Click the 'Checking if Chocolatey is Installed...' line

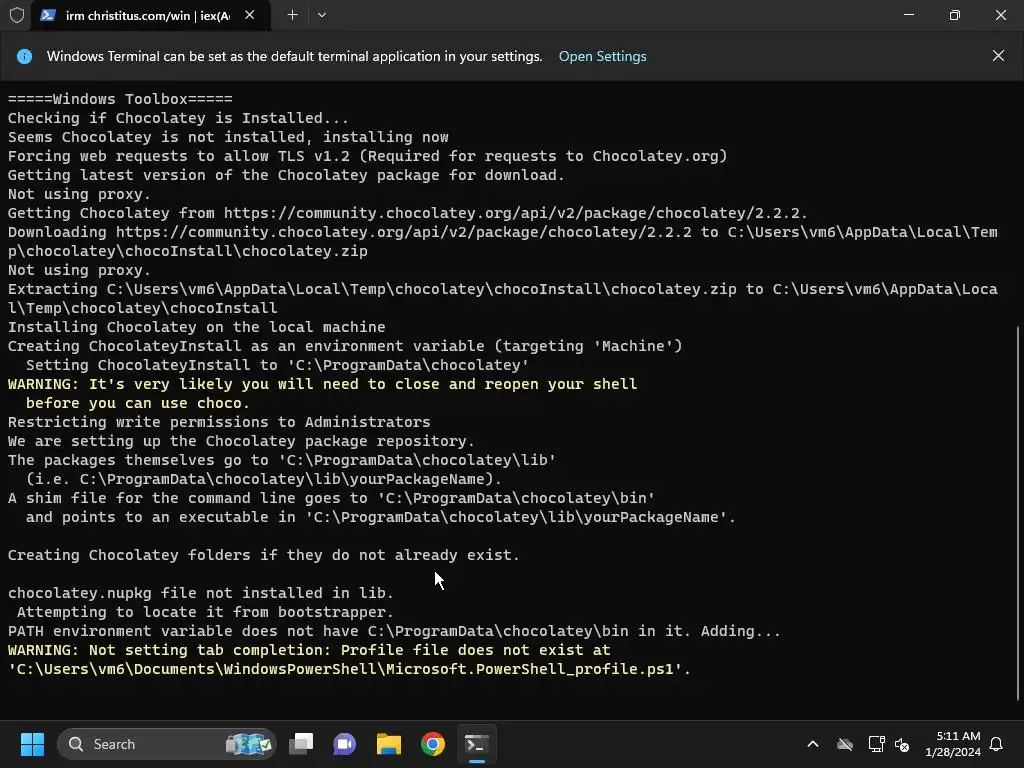point(178,118)
